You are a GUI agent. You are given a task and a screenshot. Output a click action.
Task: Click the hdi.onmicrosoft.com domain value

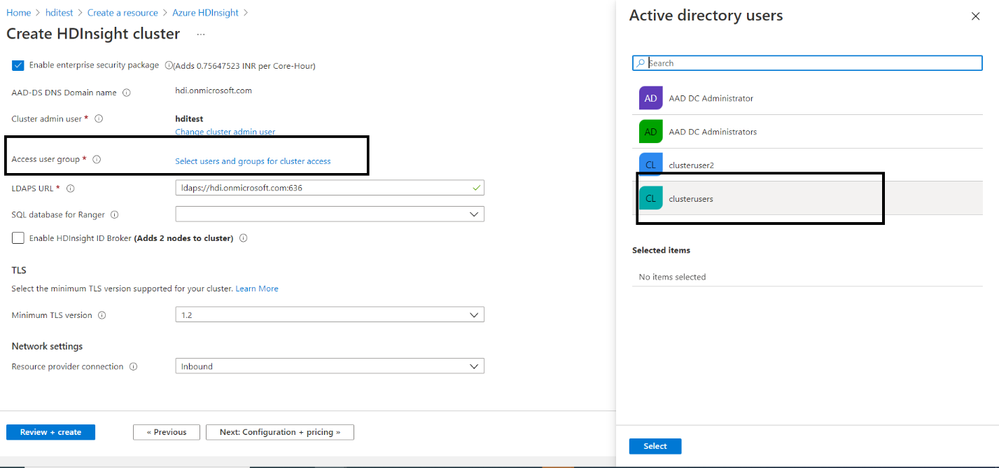[213, 90]
